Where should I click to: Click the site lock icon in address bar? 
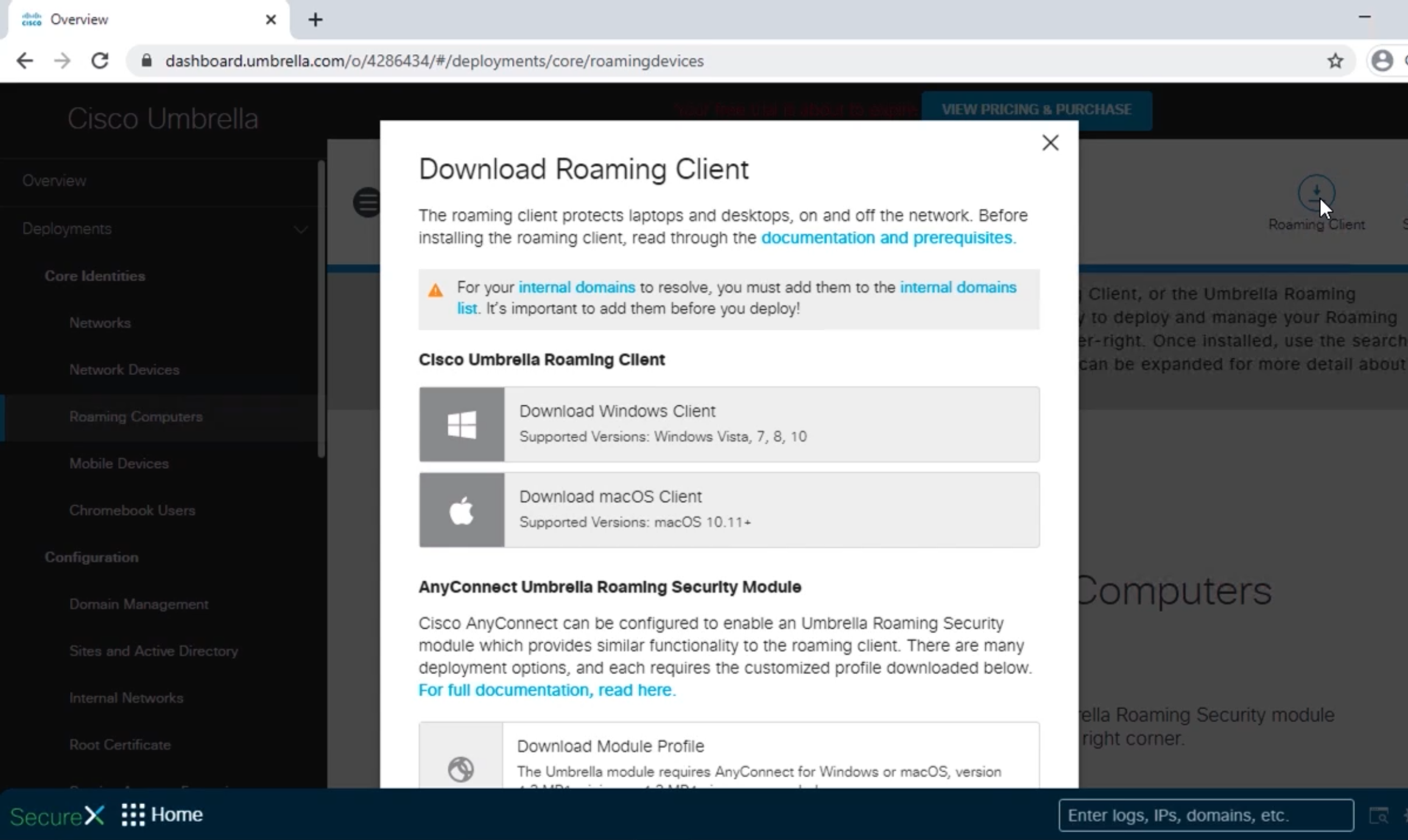pyautogui.click(x=146, y=61)
